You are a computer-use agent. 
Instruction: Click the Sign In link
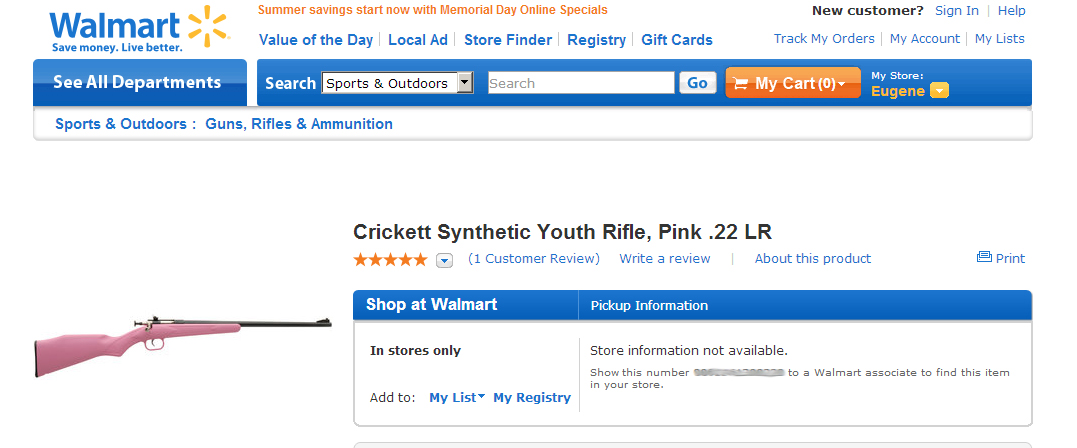pyautogui.click(x=957, y=11)
